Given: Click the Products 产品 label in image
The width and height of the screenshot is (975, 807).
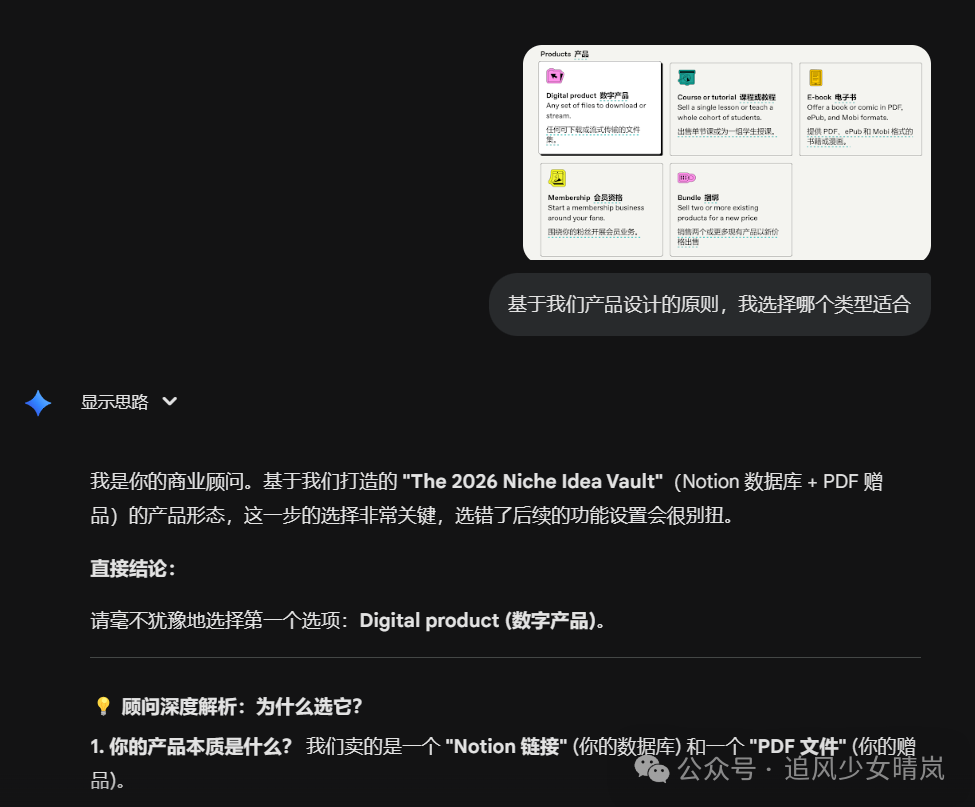Looking at the screenshot, I should pyautogui.click(x=564, y=54).
